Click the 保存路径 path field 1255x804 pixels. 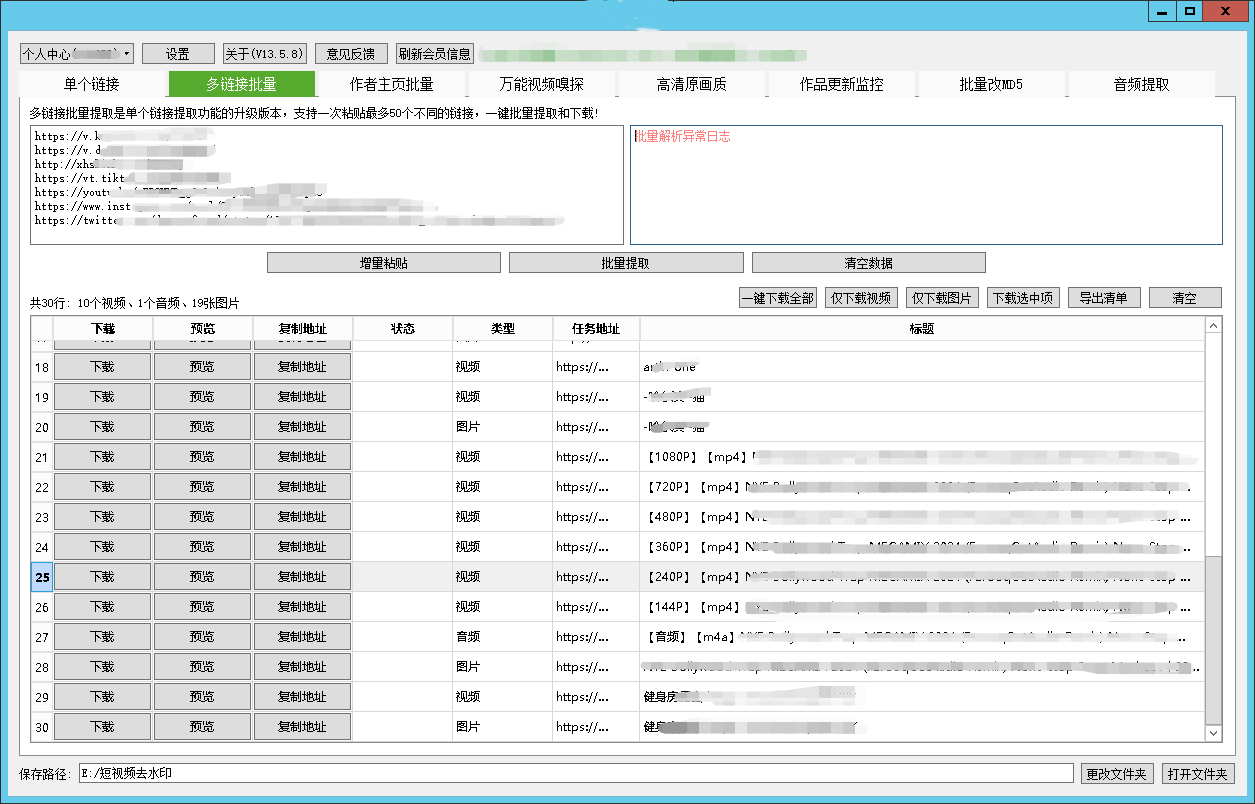click(x=577, y=774)
